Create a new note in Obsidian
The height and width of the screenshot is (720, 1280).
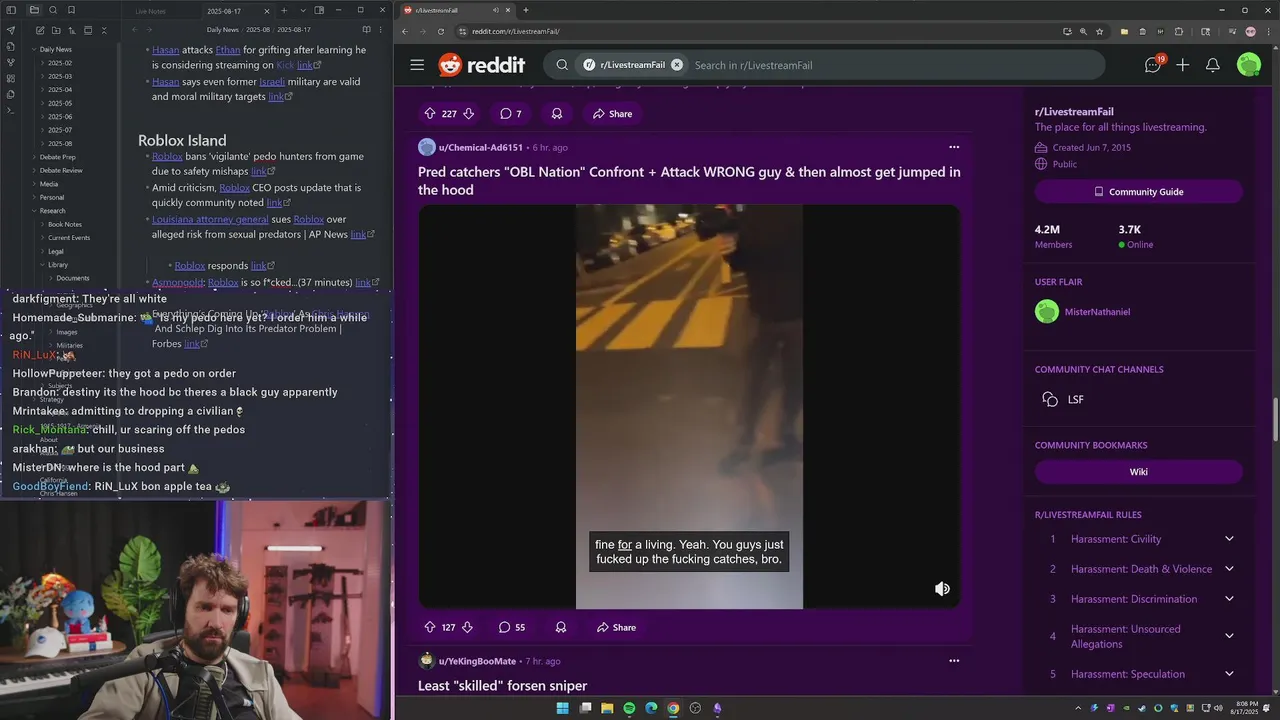(x=39, y=31)
